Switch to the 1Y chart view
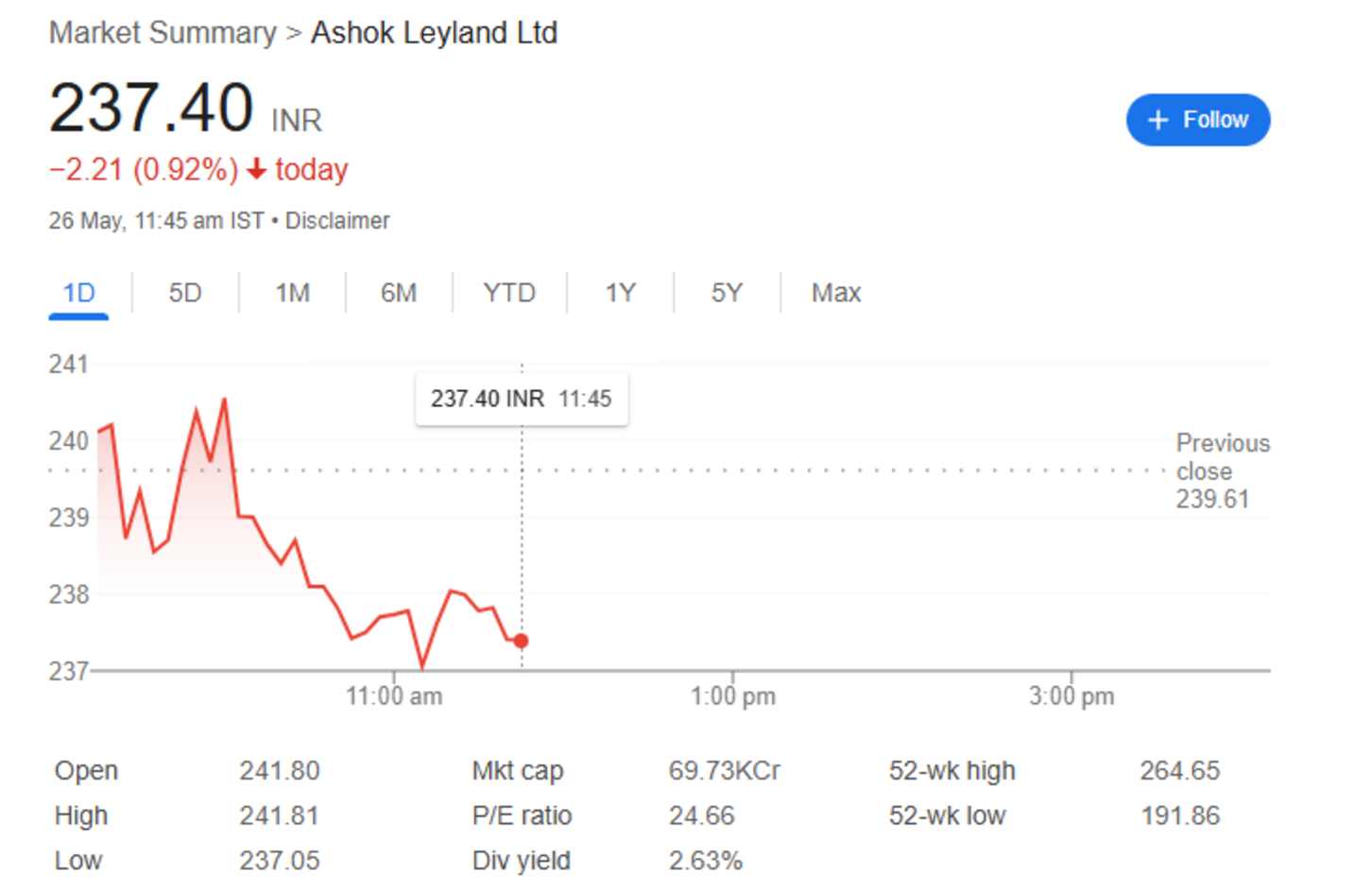This screenshot has width=1372, height=891. (622, 293)
